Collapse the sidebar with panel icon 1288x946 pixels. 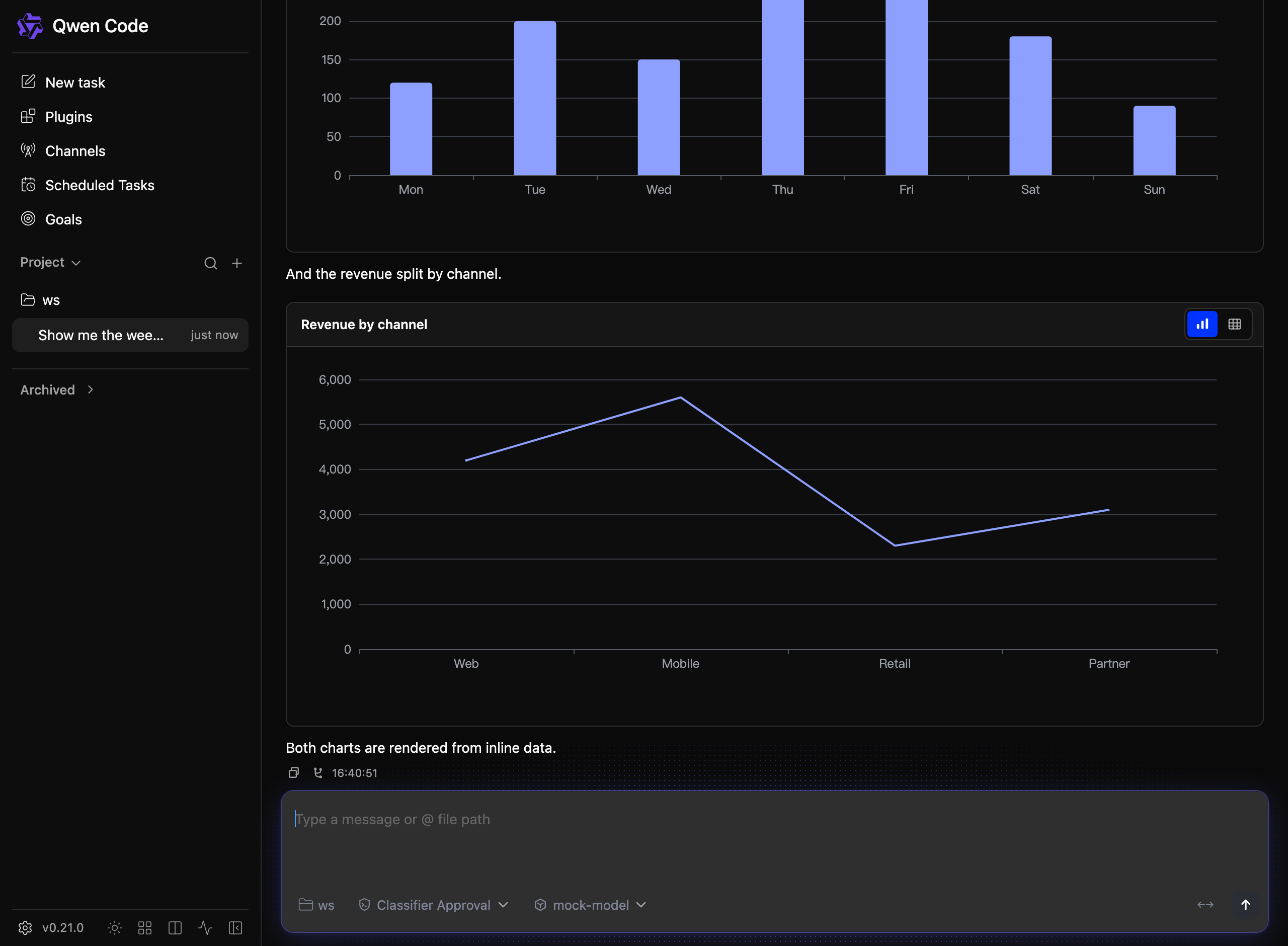click(235, 928)
